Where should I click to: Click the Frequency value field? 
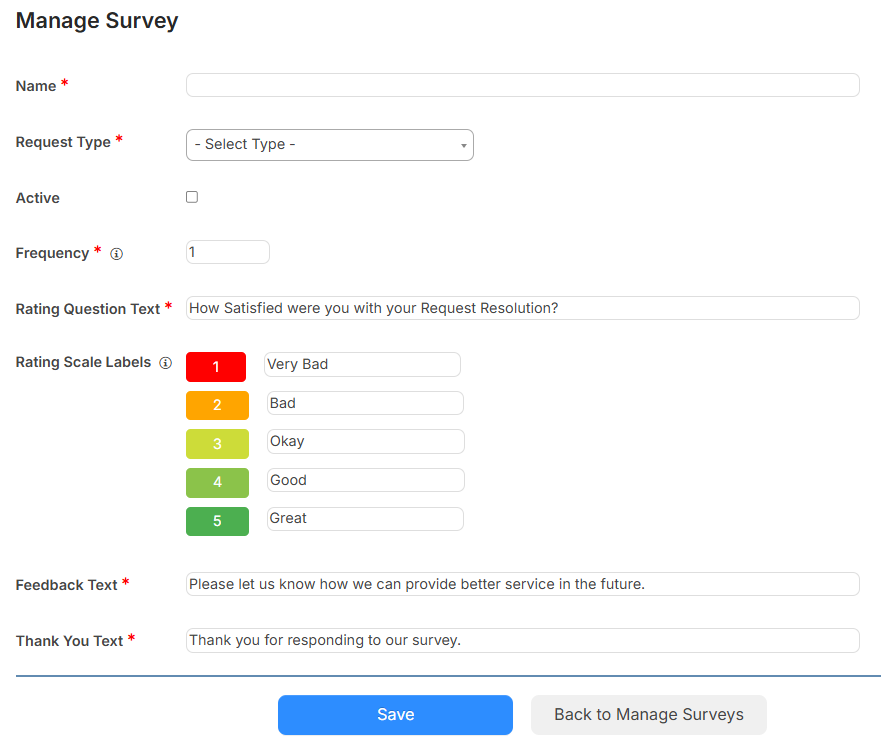click(x=227, y=252)
